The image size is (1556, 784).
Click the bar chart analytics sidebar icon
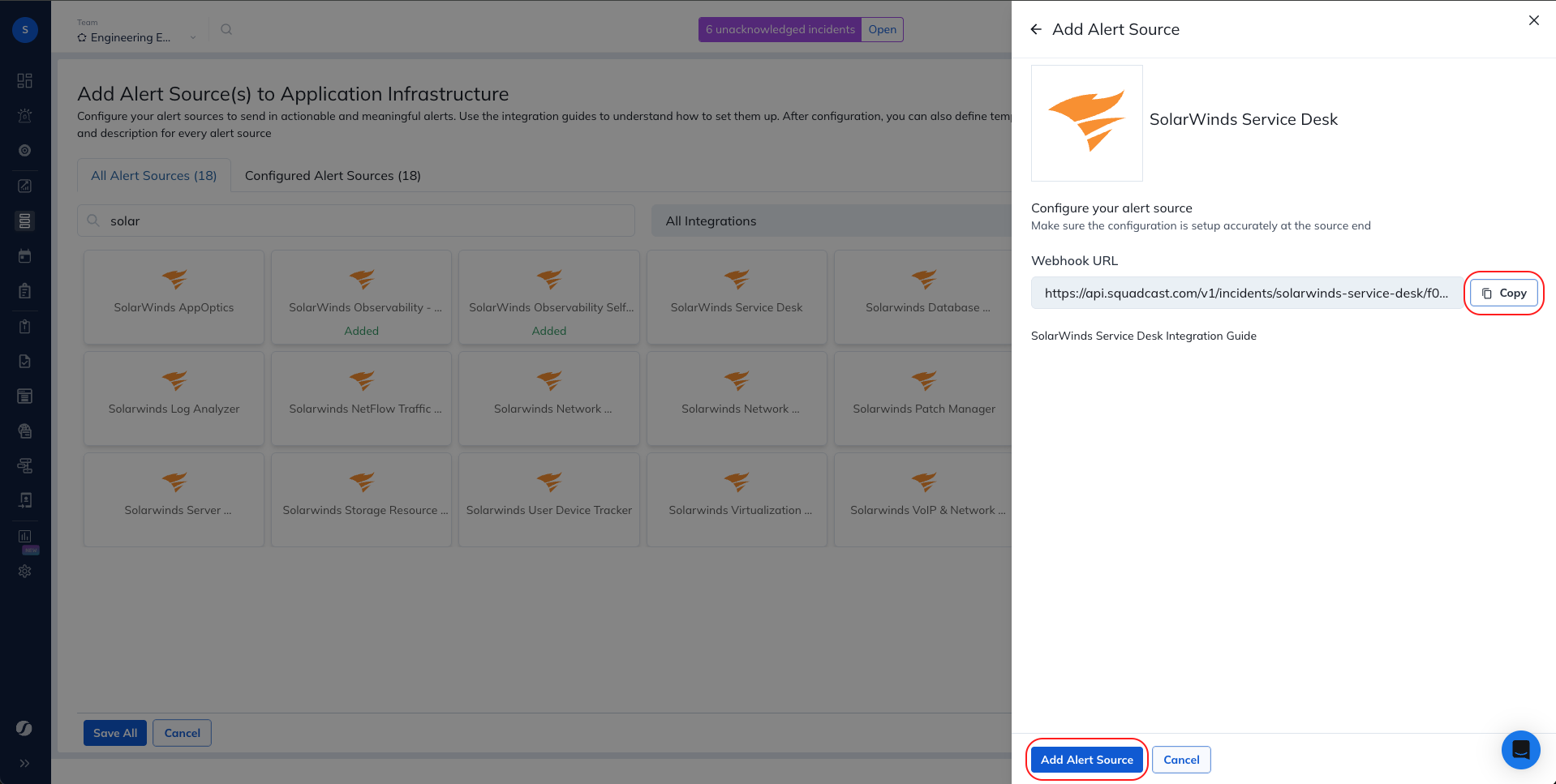point(25,536)
